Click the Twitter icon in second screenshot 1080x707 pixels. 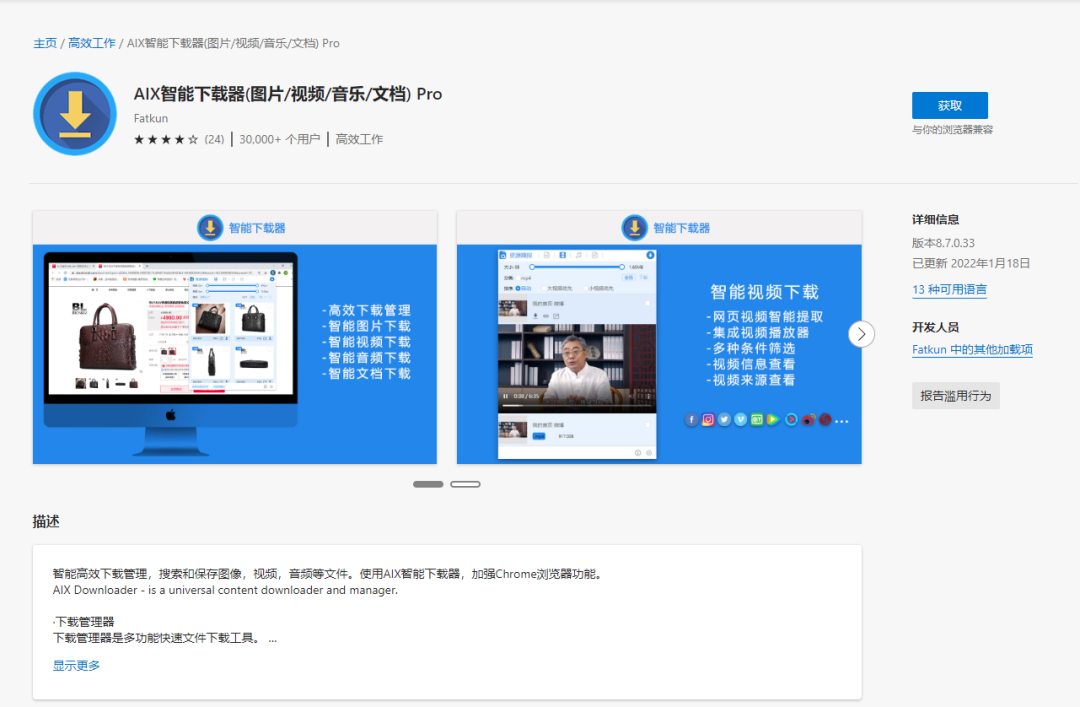click(724, 420)
